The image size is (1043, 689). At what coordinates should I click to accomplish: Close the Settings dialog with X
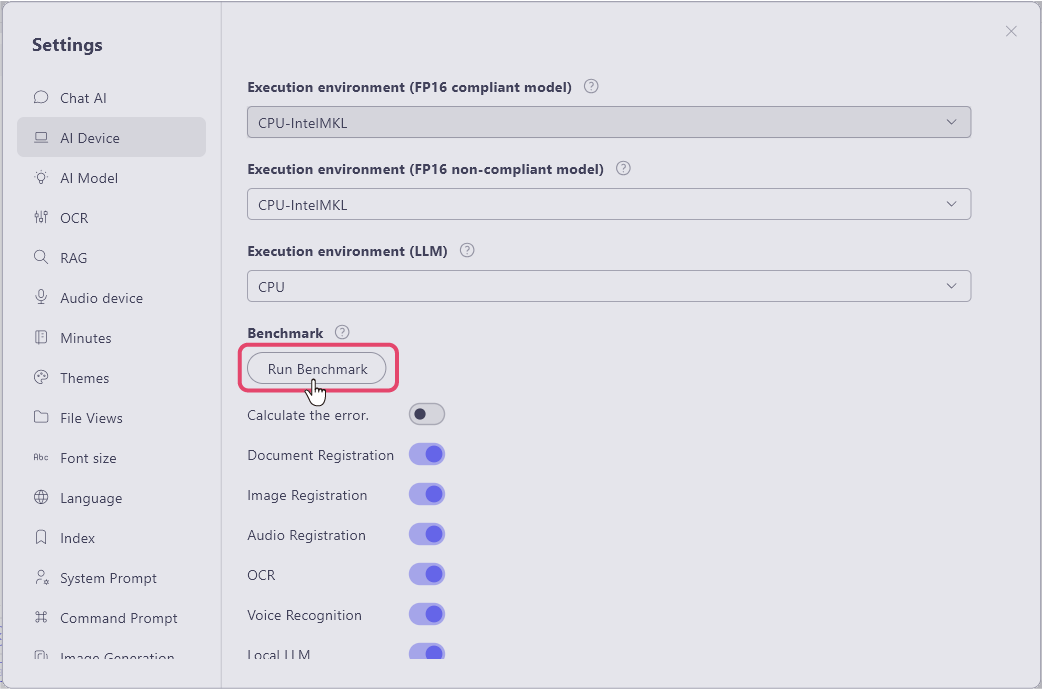point(1011,31)
